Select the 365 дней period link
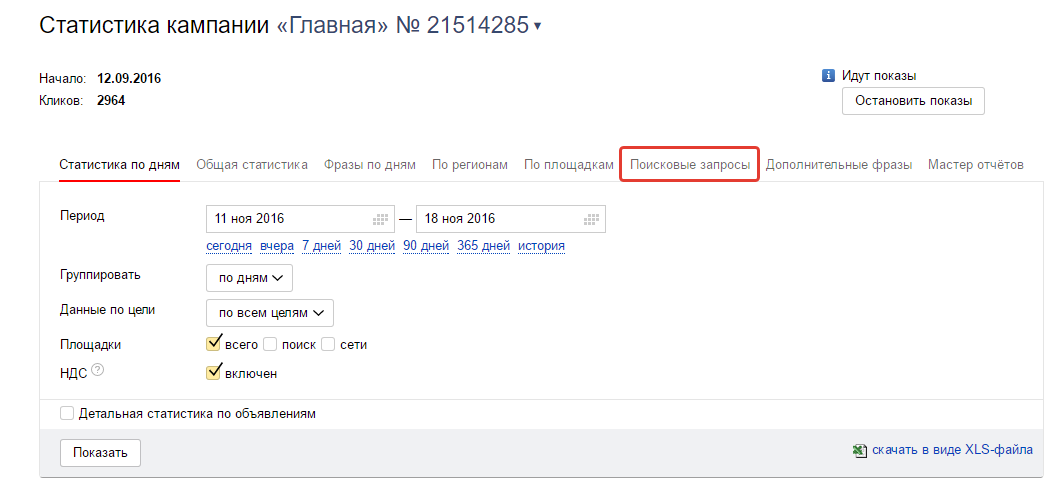1052x498 pixels. tap(483, 246)
